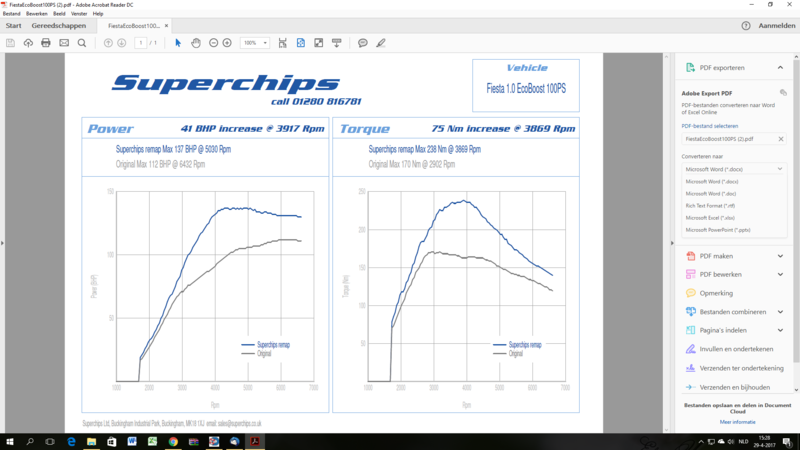
Task: Click the Print icon in the toolbar
Action: click(x=46, y=43)
